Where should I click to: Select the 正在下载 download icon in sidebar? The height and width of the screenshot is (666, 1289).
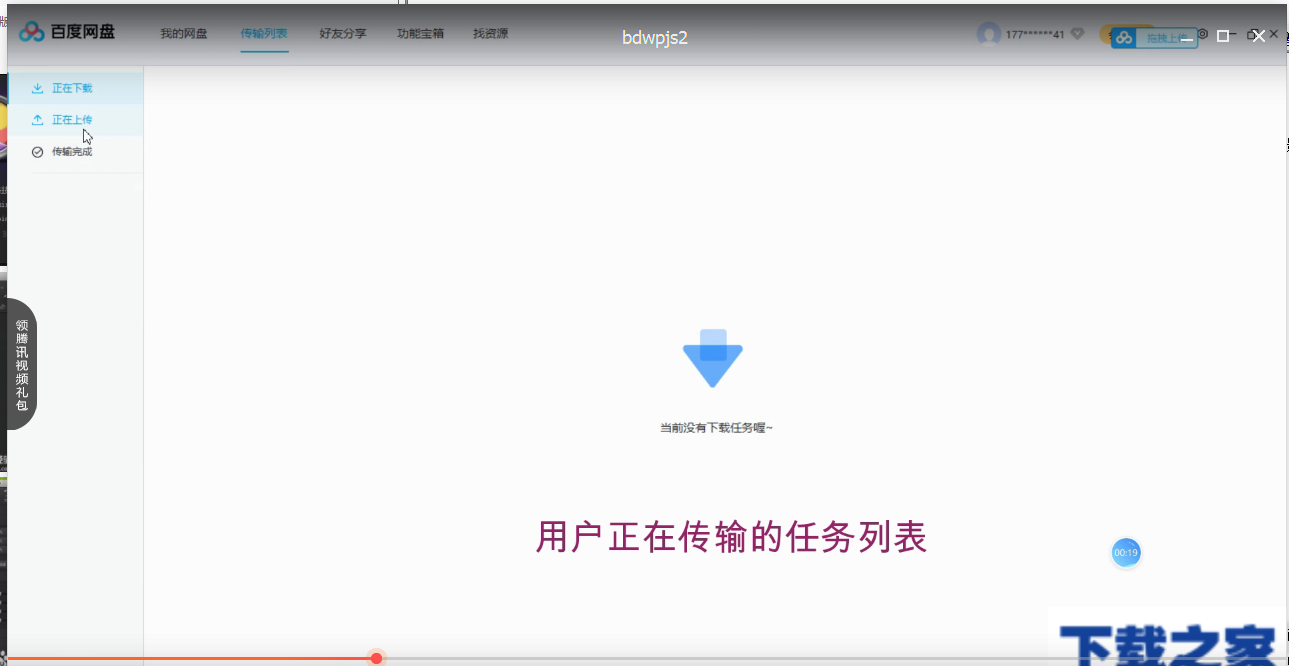(x=38, y=87)
